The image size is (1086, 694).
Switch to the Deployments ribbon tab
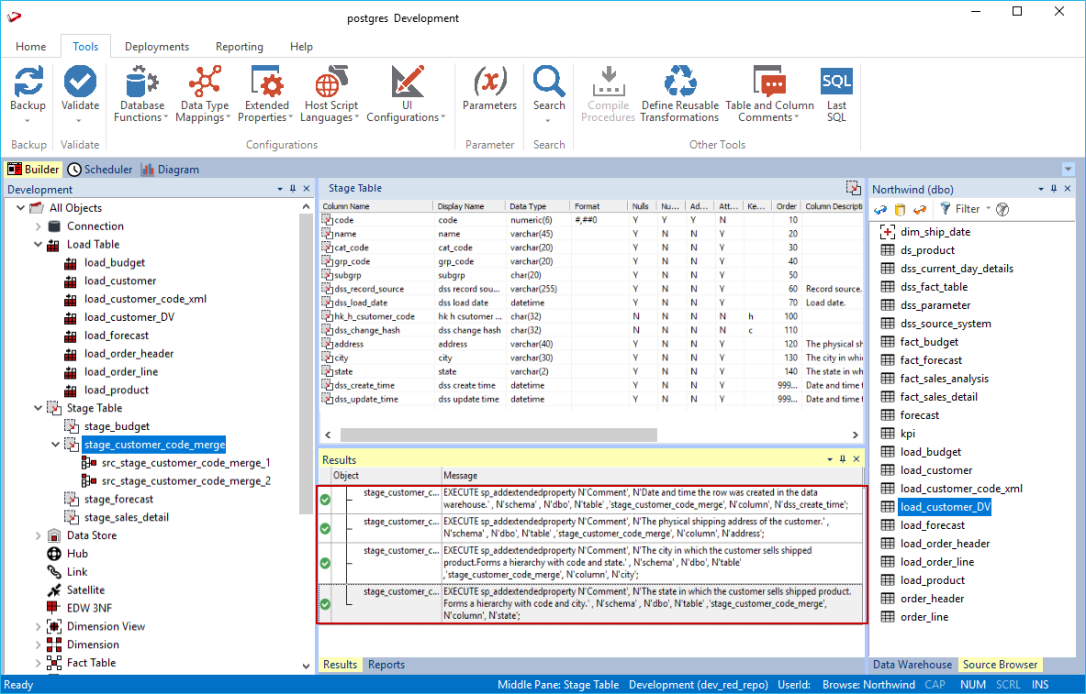tap(157, 47)
